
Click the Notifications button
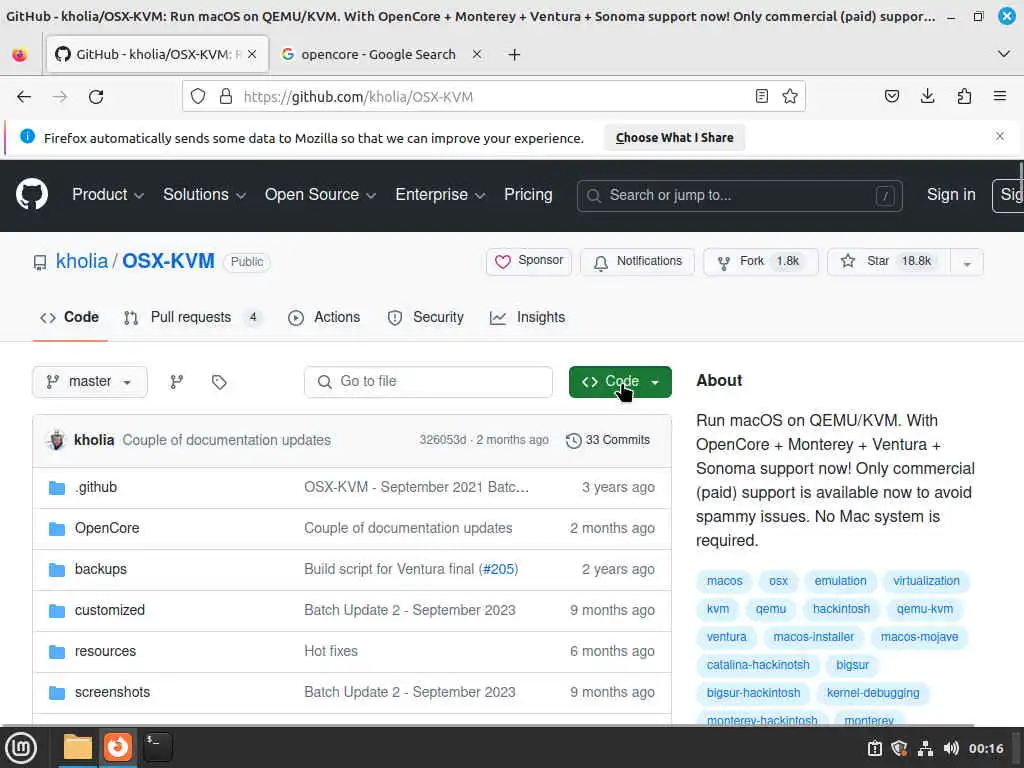click(x=637, y=261)
